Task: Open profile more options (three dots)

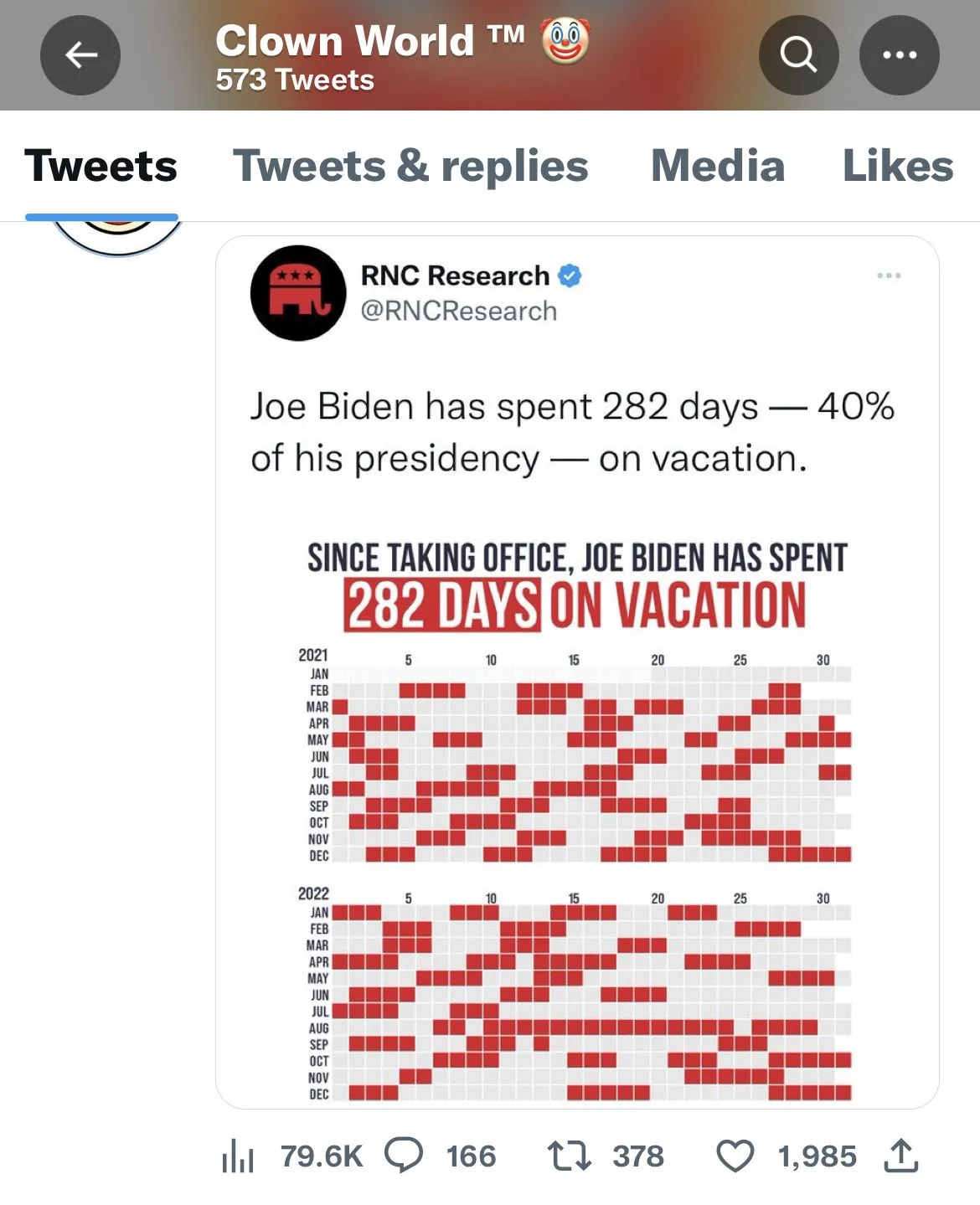Action: 899,55
